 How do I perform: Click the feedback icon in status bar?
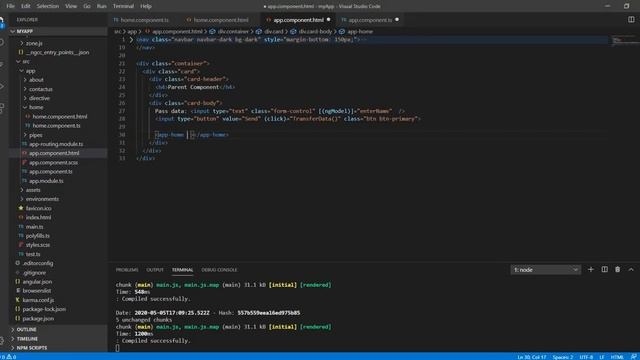tap(633, 357)
